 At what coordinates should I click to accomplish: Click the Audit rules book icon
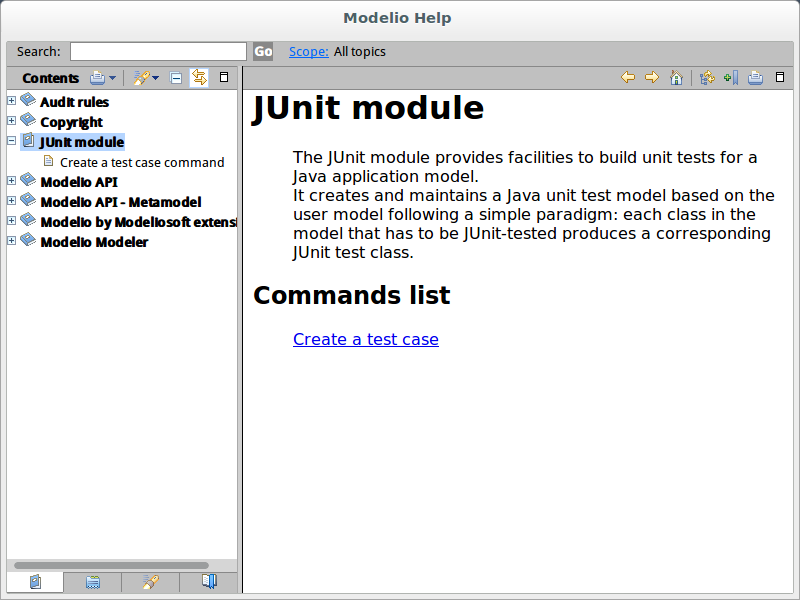tap(28, 99)
